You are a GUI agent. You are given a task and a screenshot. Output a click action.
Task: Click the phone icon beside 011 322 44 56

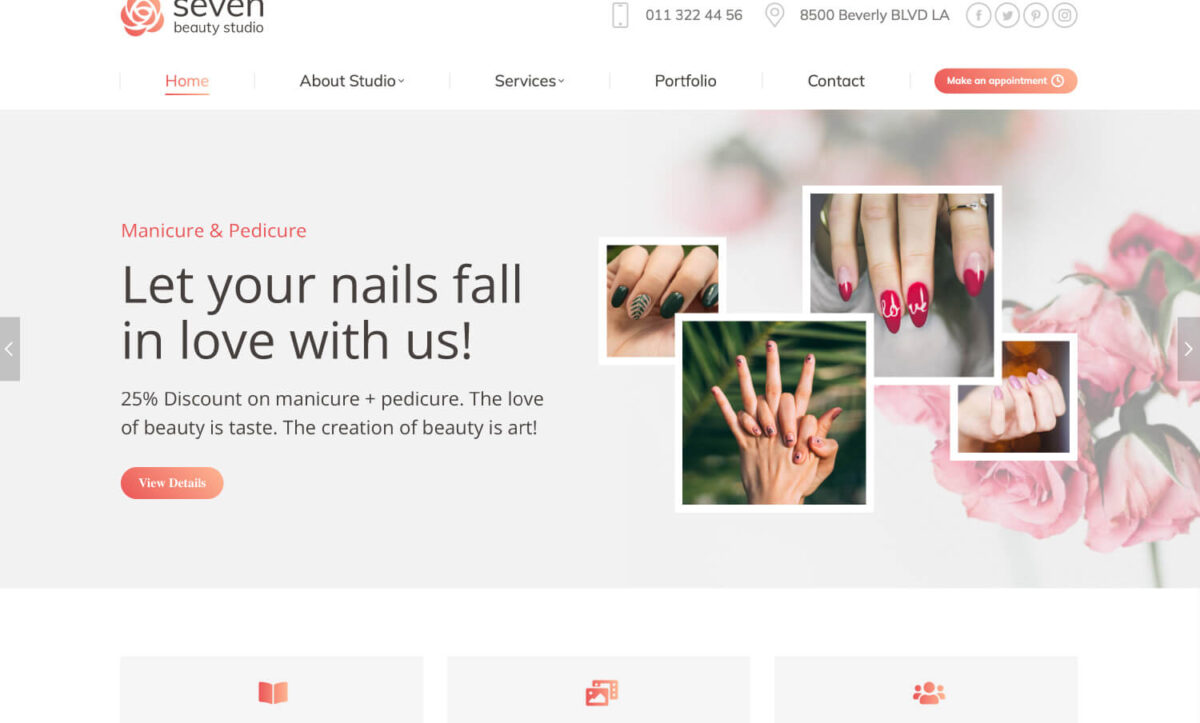pos(620,15)
